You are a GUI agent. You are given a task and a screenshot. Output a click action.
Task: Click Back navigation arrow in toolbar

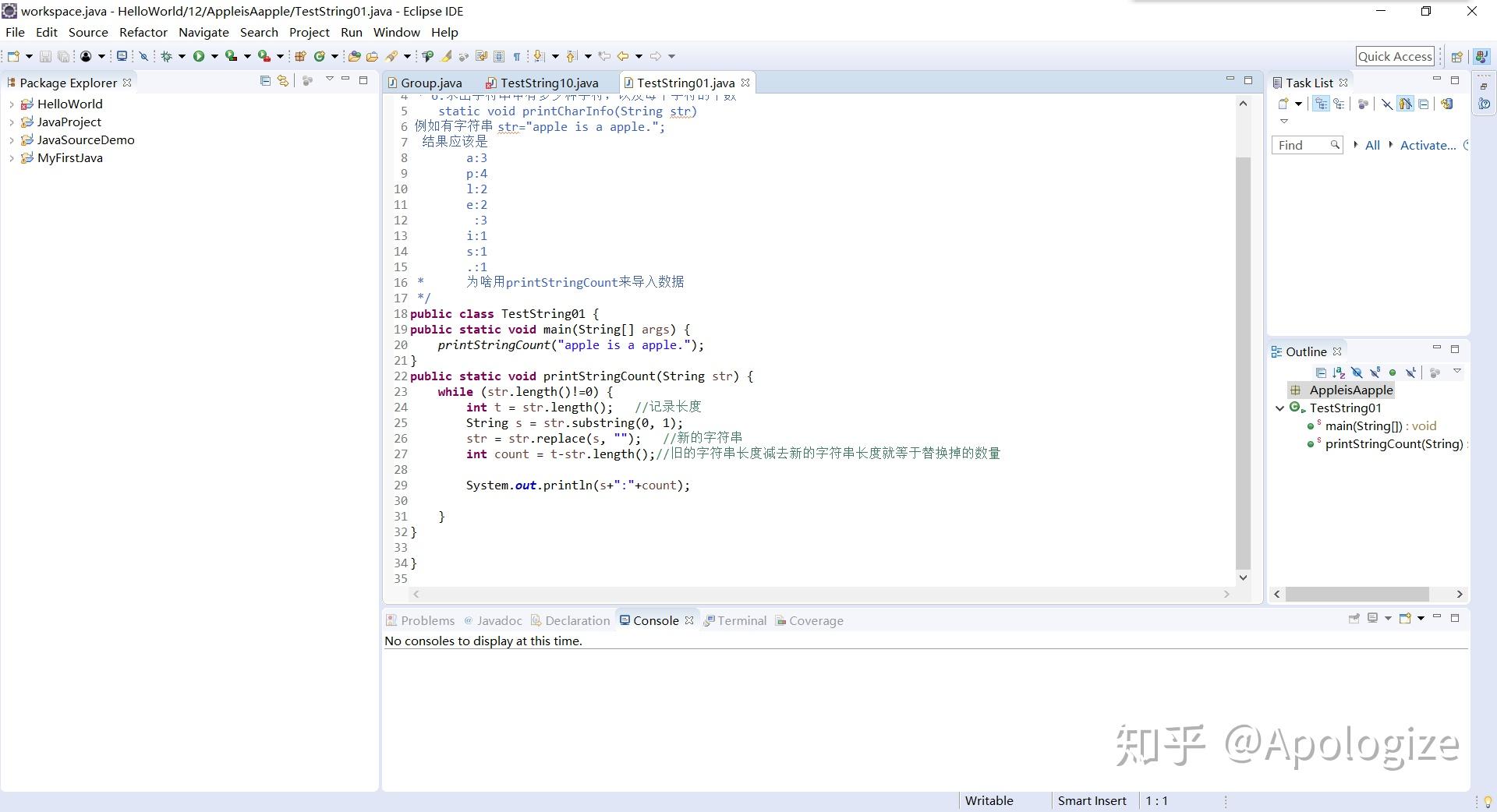coord(623,56)
